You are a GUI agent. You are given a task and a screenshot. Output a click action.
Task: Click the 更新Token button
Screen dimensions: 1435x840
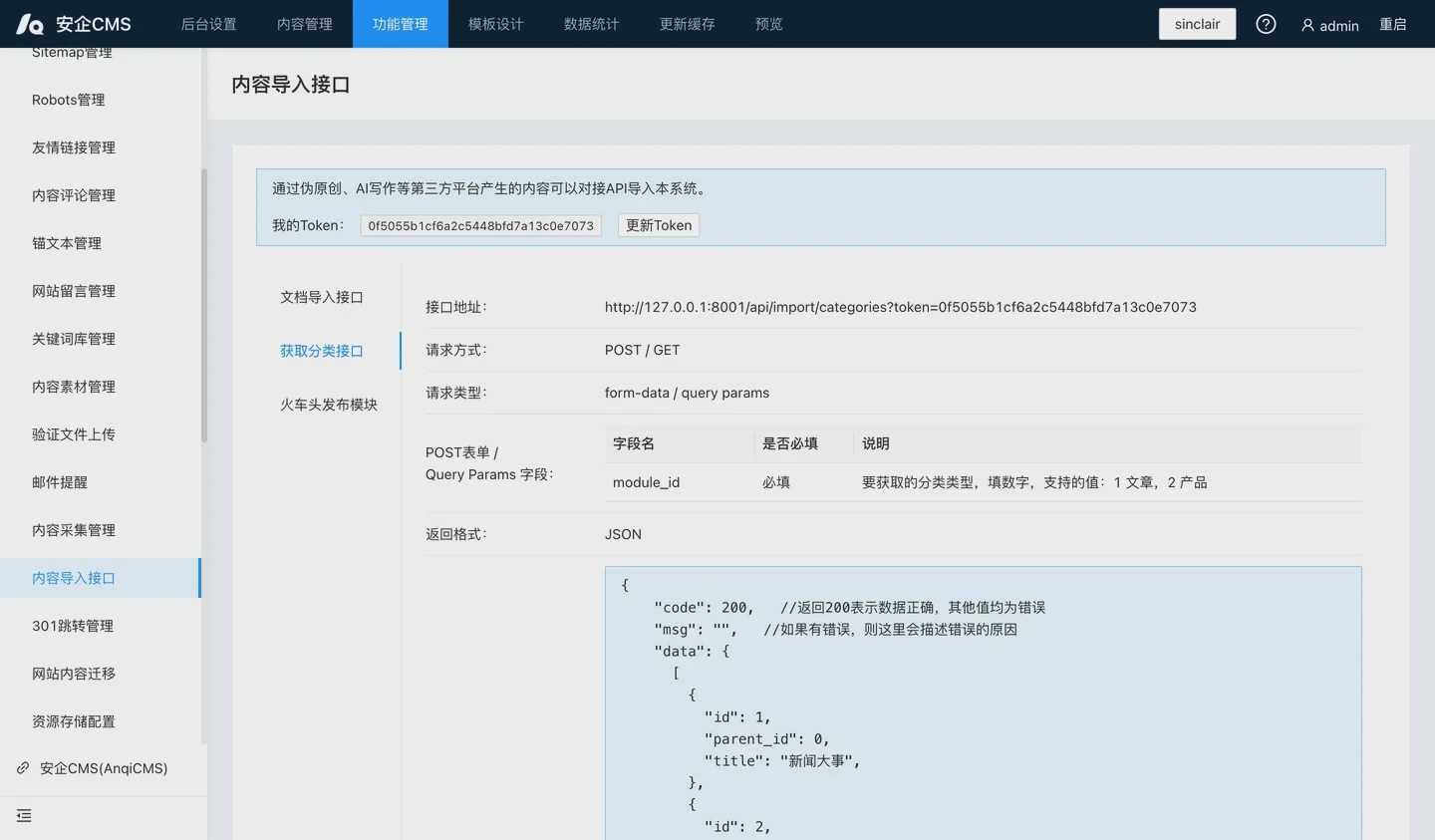(658, 225)
